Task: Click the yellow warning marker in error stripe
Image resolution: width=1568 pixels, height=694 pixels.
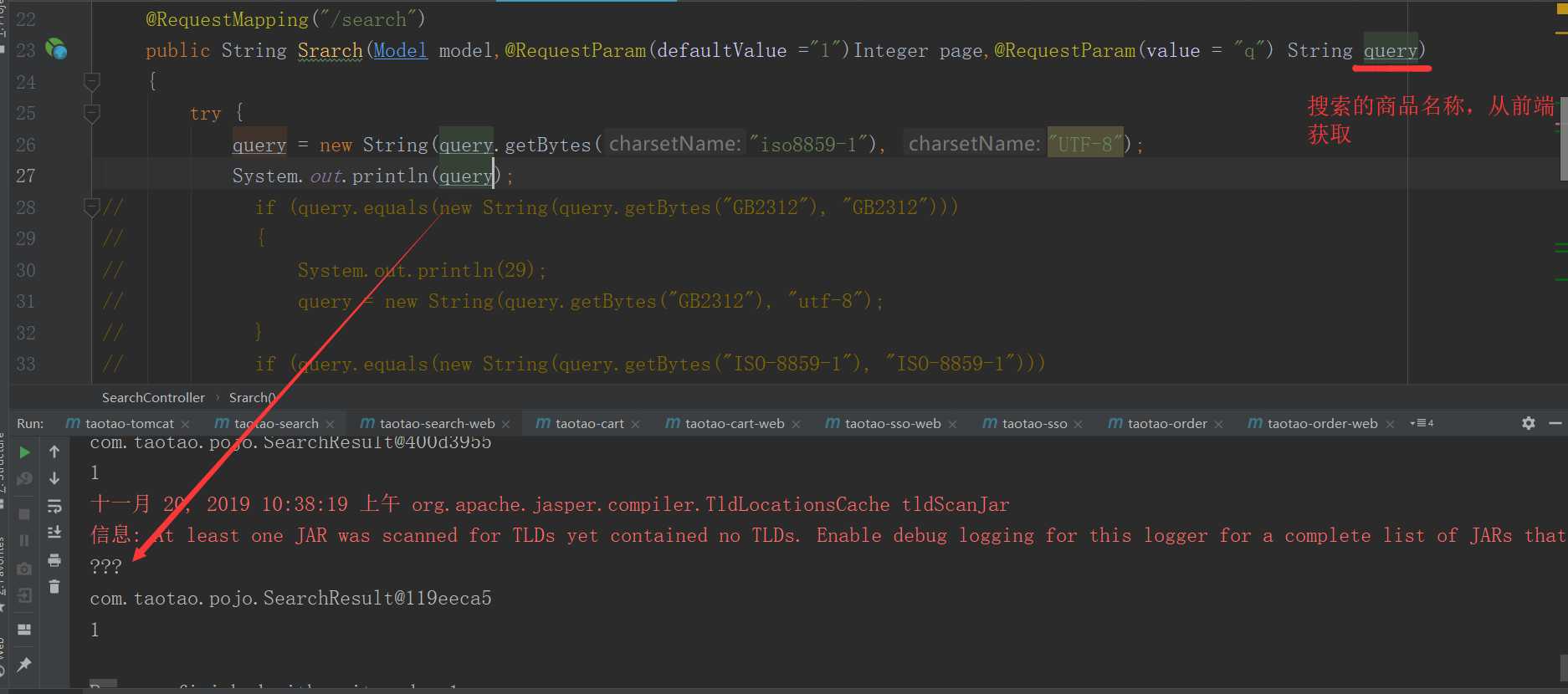Action: coord(1561,8)
